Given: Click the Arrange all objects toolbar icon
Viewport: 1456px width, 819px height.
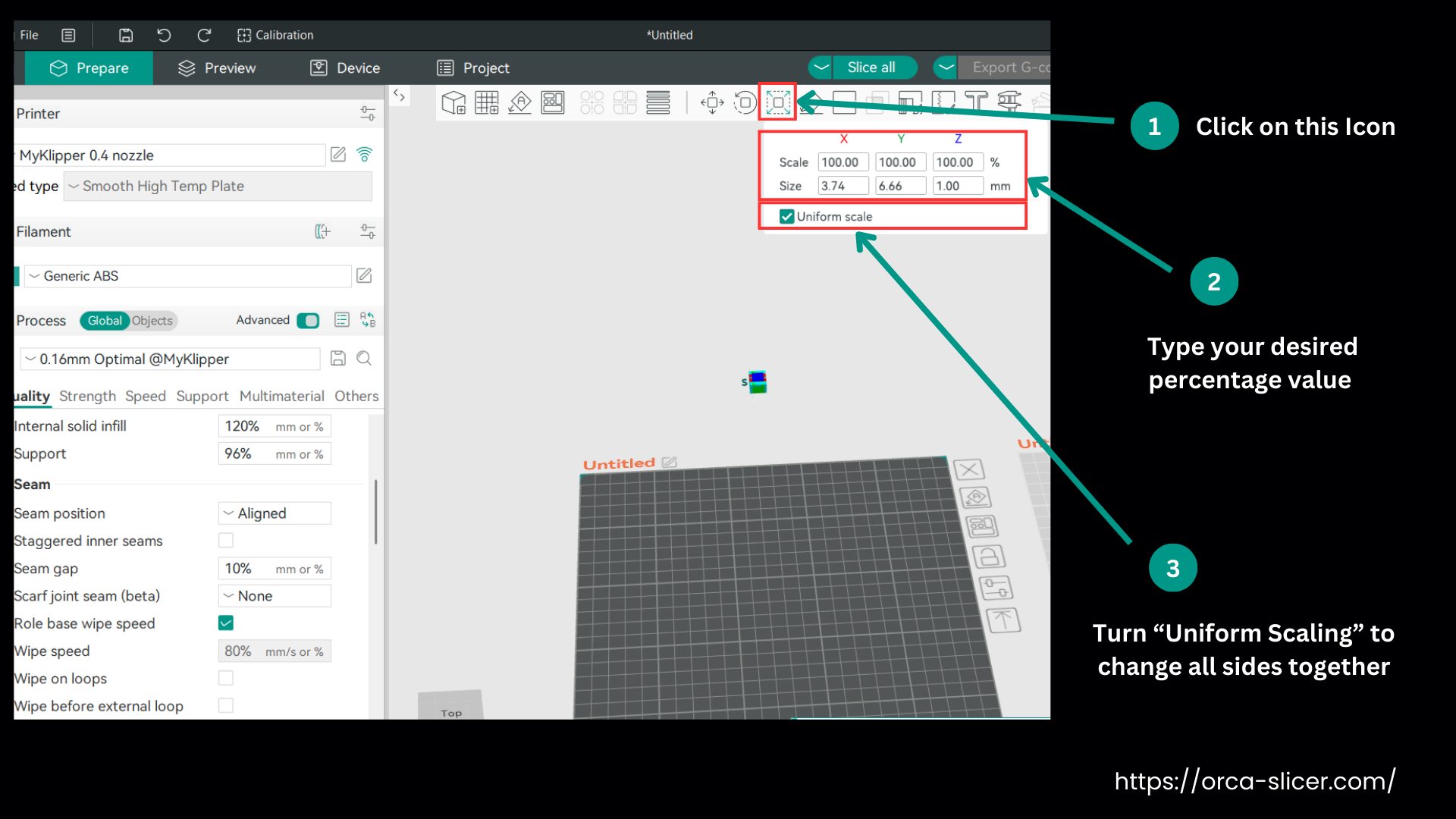Looking at the screenshot, I should (x=553, y=102).
